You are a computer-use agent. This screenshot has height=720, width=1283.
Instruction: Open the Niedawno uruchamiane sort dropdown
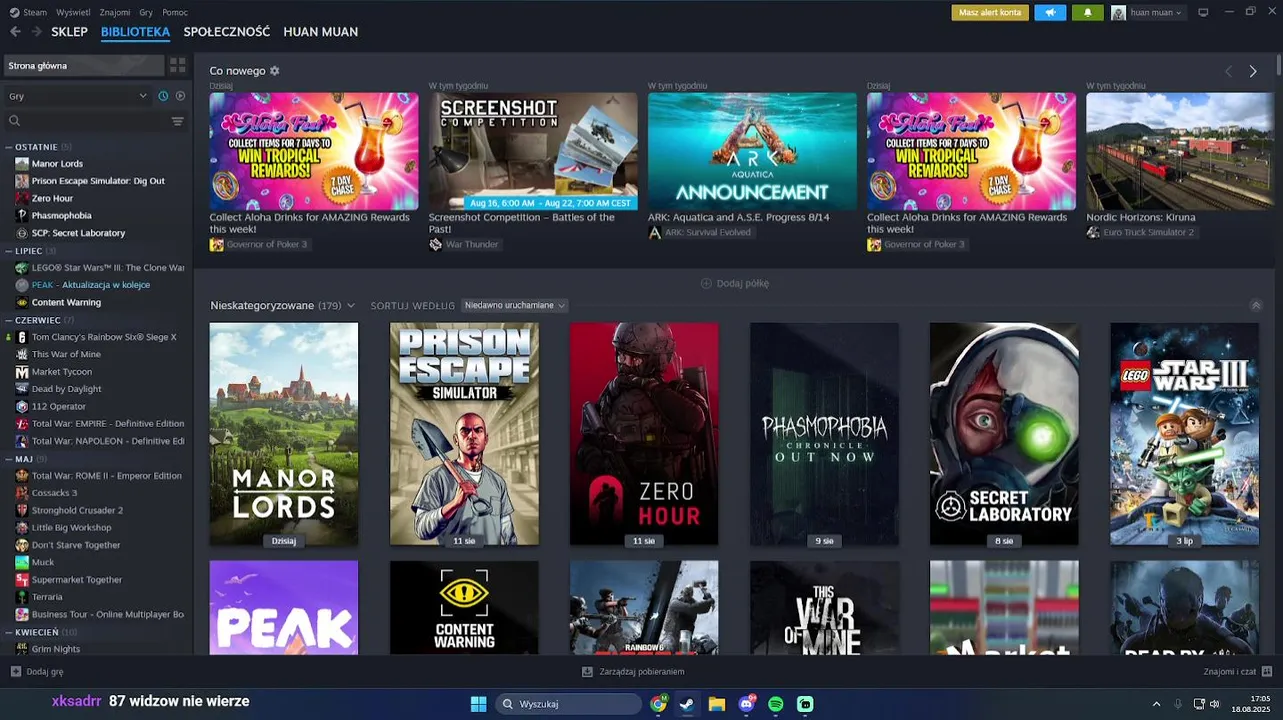(x=514, y=305)
